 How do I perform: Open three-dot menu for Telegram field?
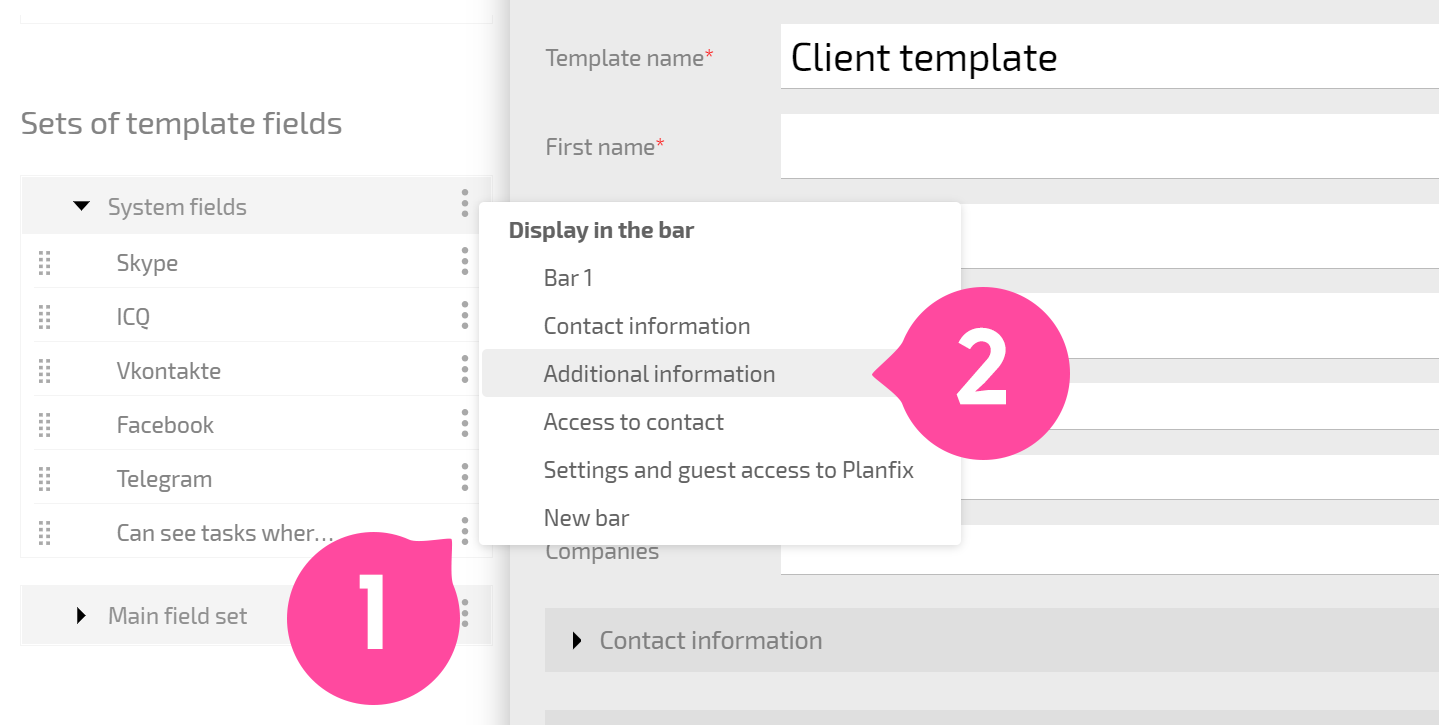(465, 477)
